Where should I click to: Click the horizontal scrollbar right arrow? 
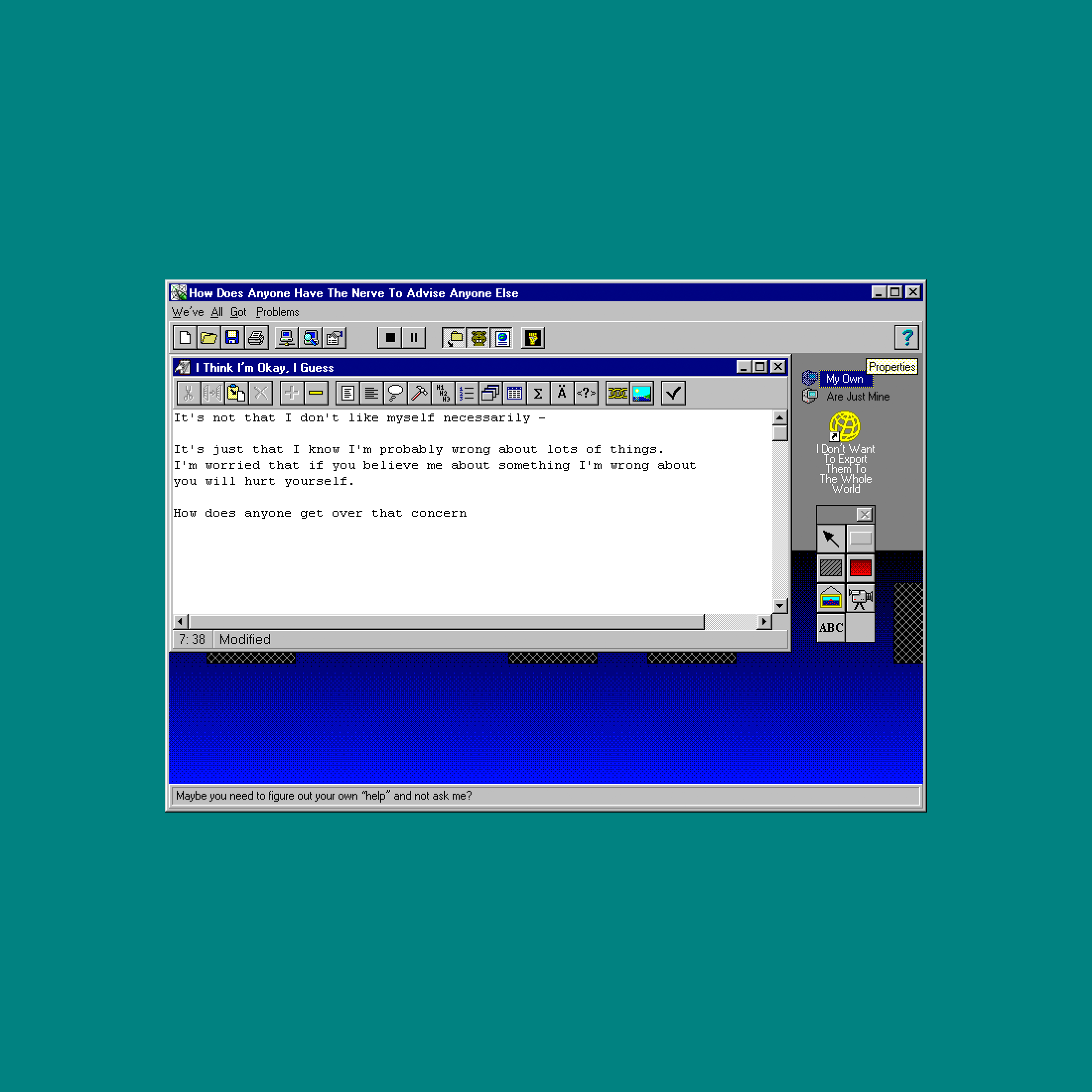[764, 622]
